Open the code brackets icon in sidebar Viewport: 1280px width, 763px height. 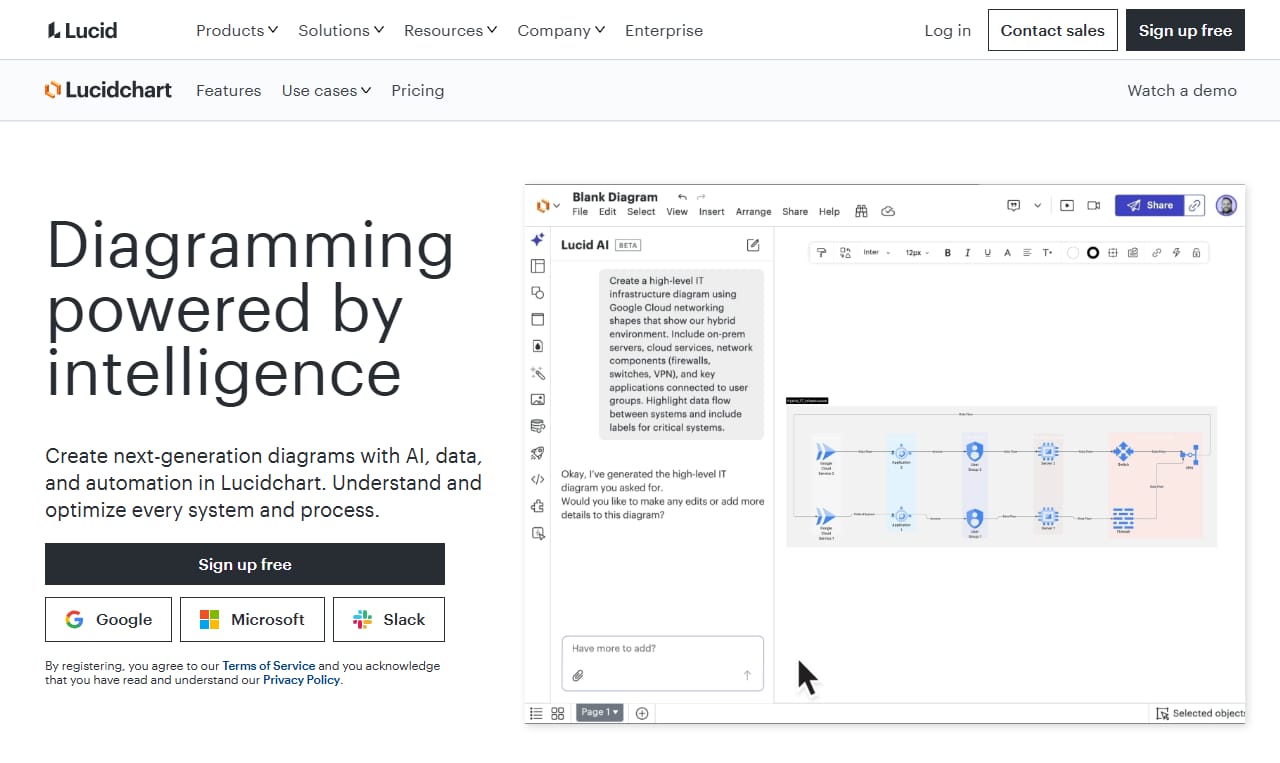pyautogui.click(x=538, y=480)
